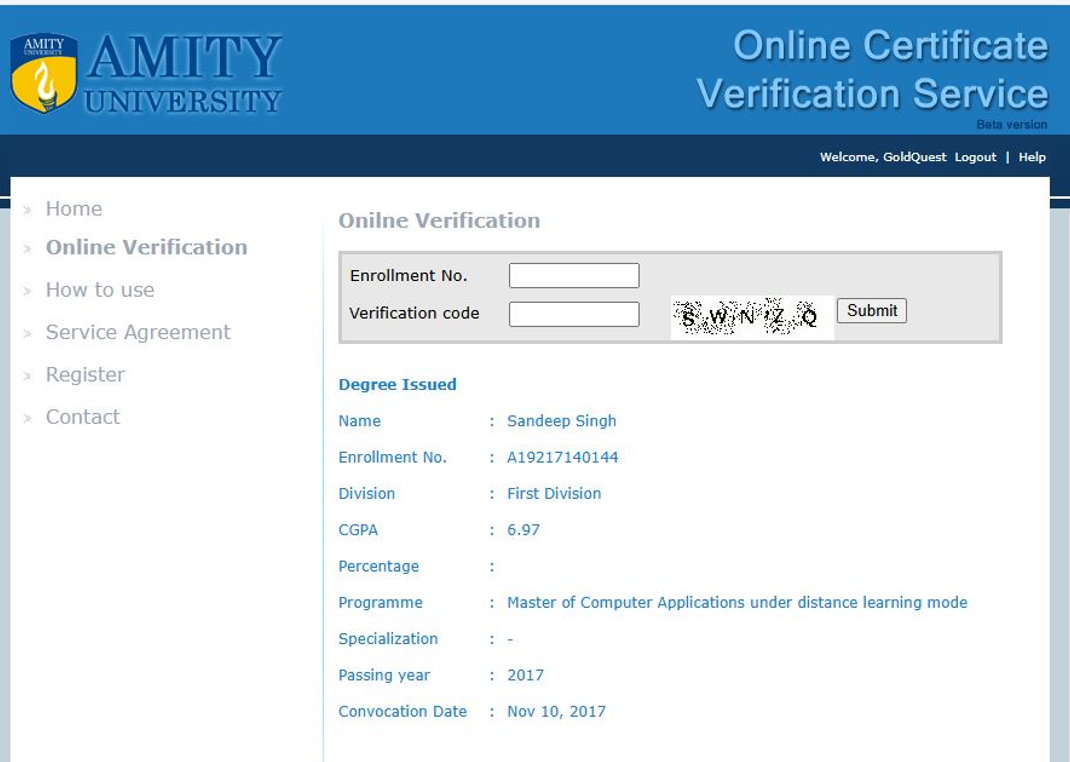Select Online Verification in the sidebar
This screenshot has height=762, width=1070.
pos(147,247)
